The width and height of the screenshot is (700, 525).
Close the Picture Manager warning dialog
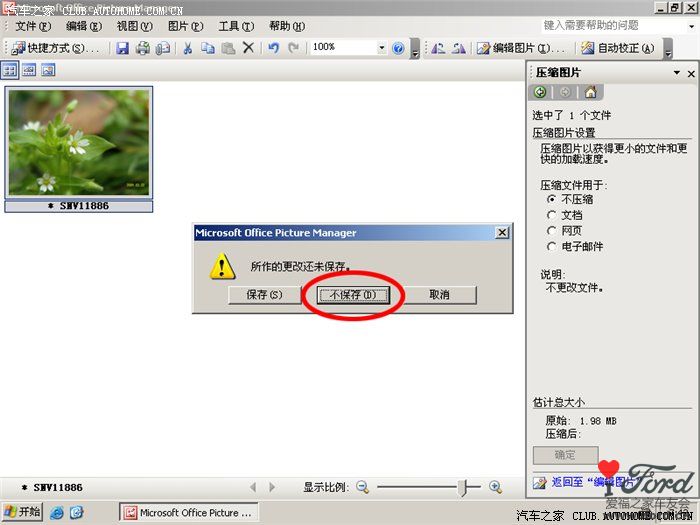pos(502,233)
